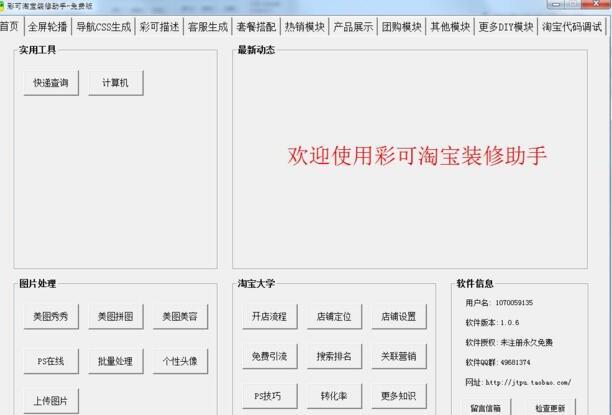Open 美图拼图 image collage

[x=116, y=317]
